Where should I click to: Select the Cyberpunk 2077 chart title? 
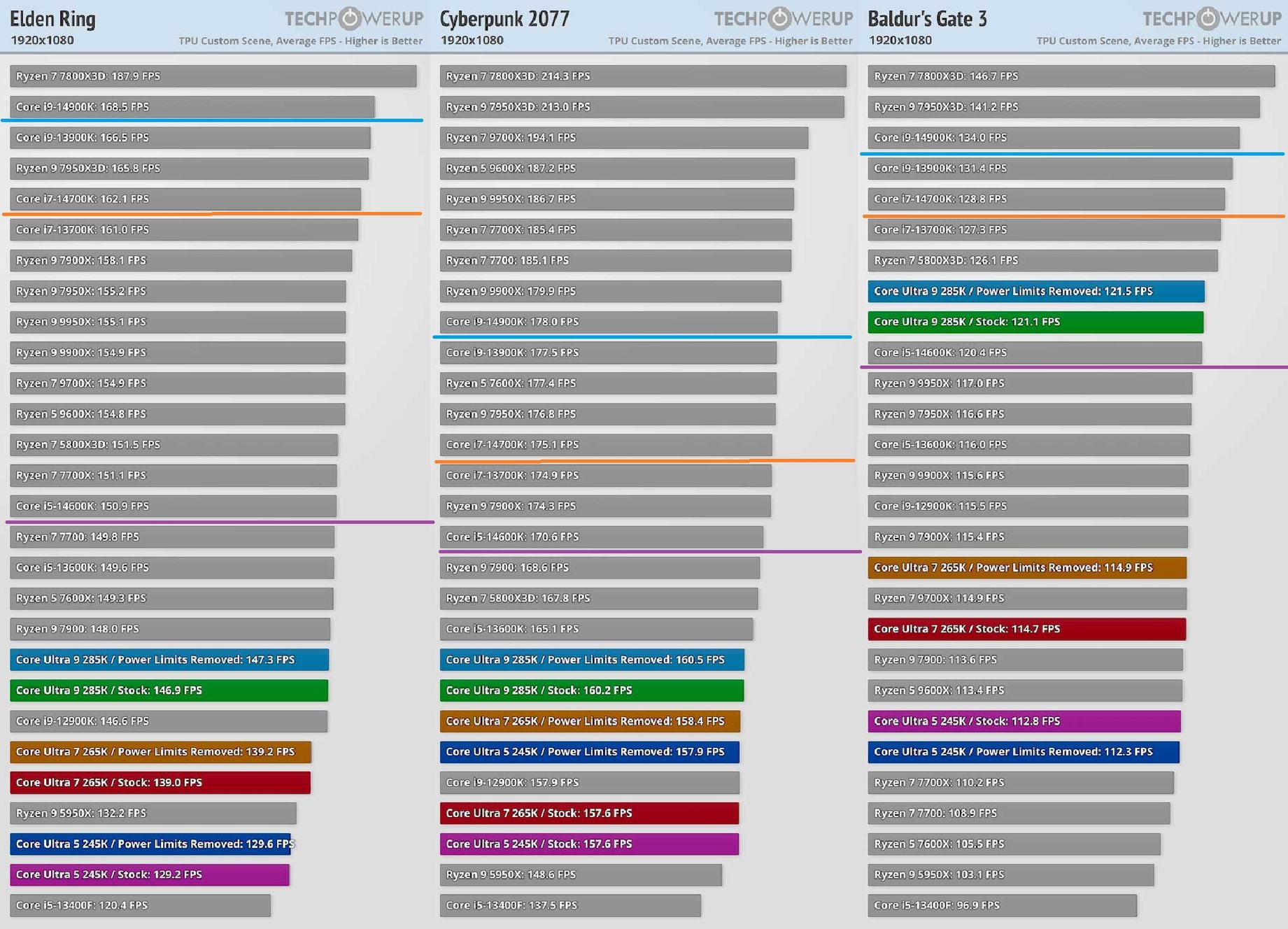504,19
